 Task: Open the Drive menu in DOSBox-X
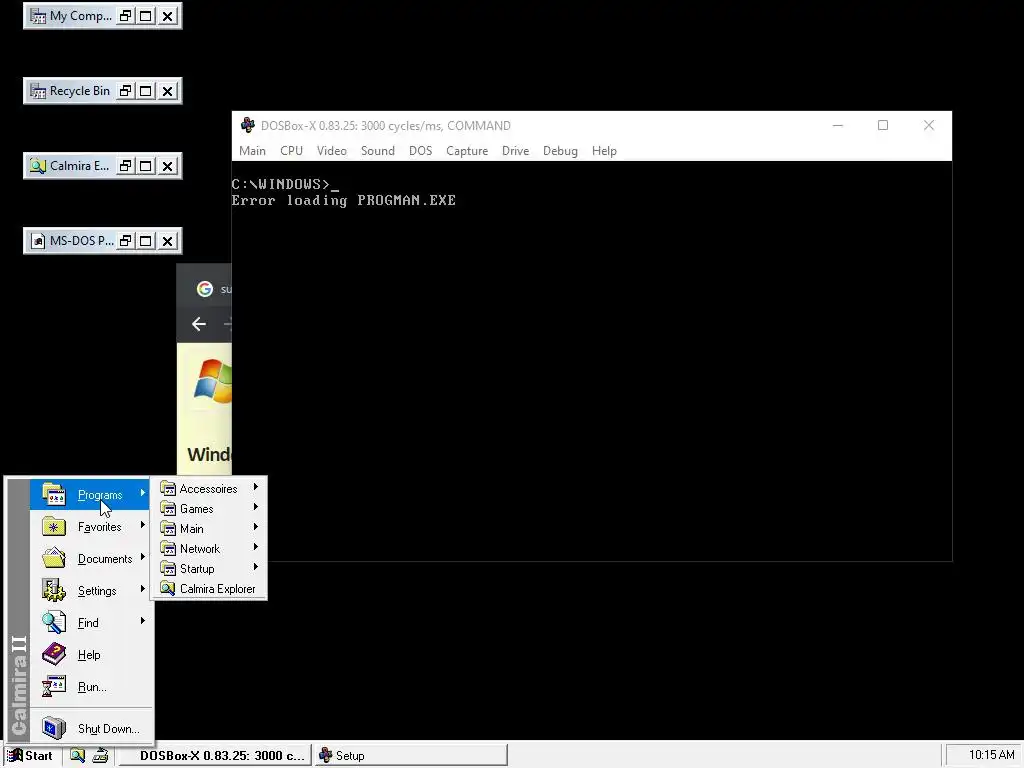click(x=515, y=151)
